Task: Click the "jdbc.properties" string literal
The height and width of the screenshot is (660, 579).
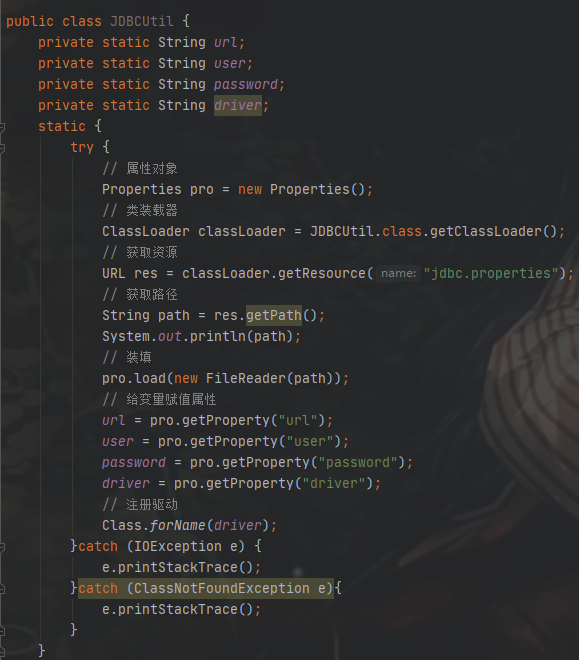Action: (x=491, y=274)
